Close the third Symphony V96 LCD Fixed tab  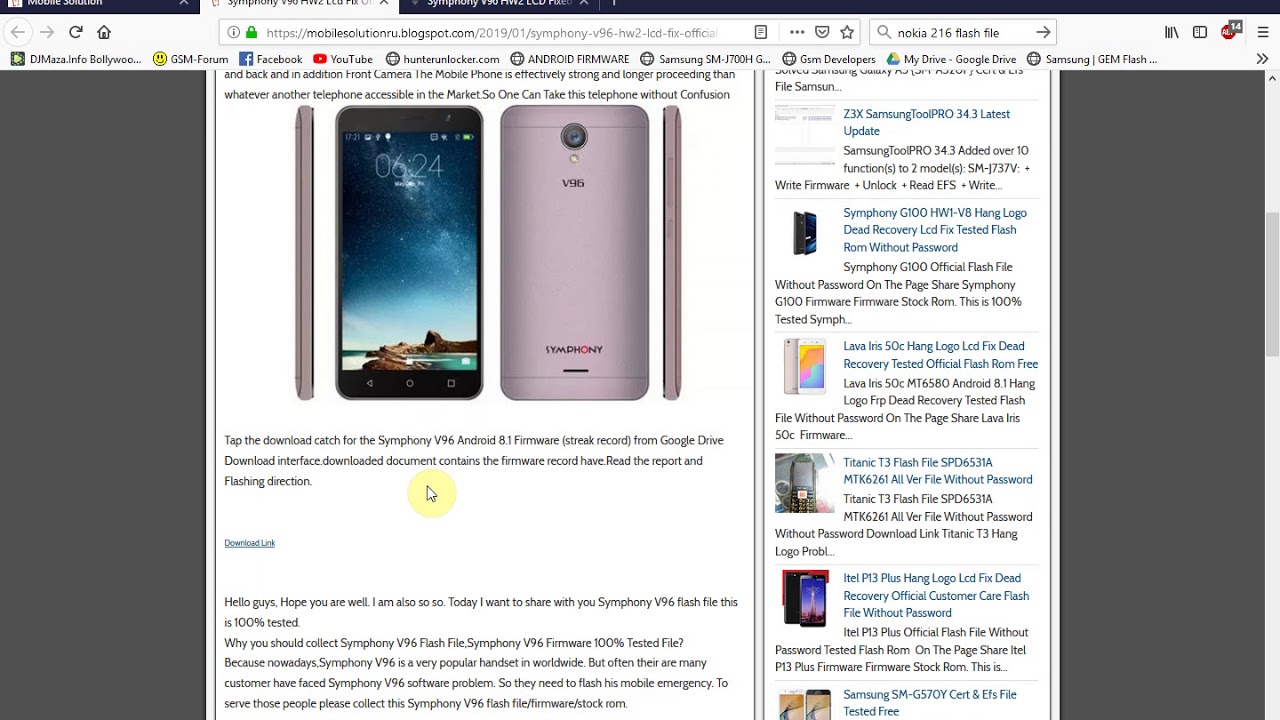point(584,3)
